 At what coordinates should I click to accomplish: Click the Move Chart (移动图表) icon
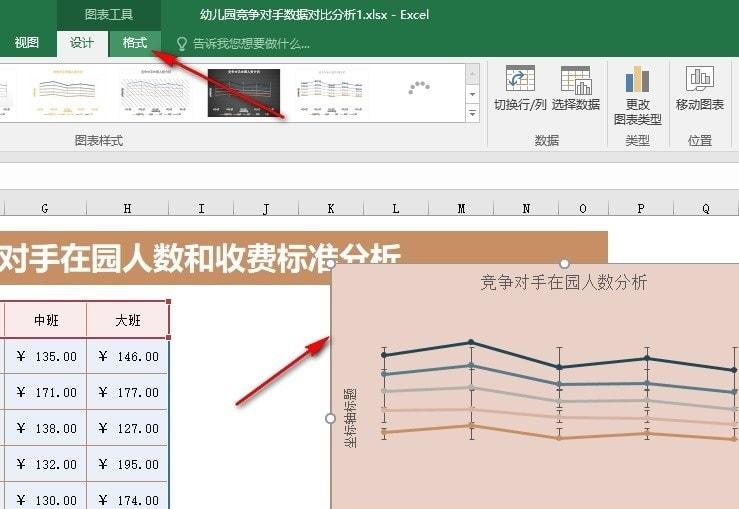[x=700, y=79]
